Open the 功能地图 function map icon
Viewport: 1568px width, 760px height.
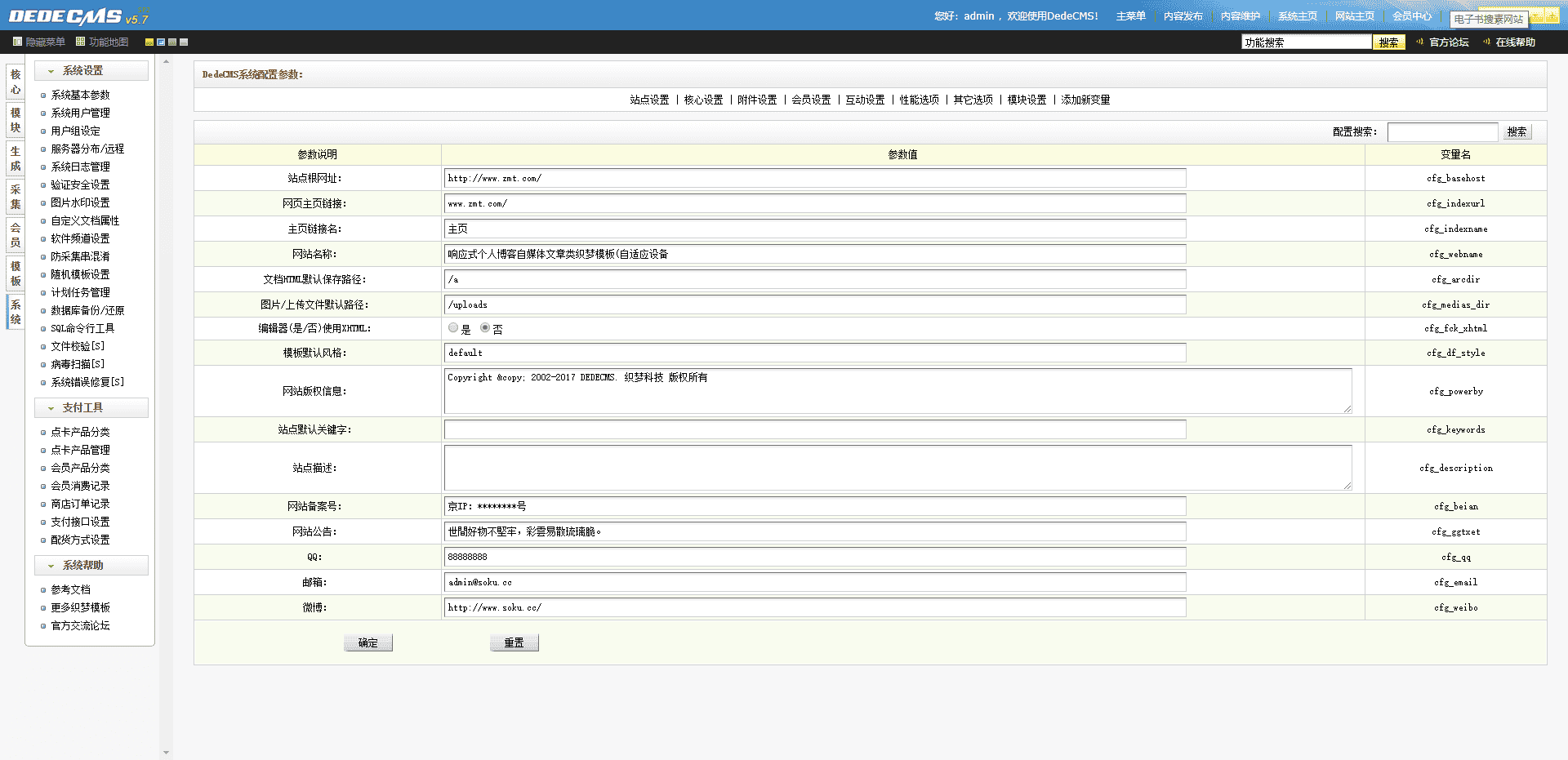81,42
